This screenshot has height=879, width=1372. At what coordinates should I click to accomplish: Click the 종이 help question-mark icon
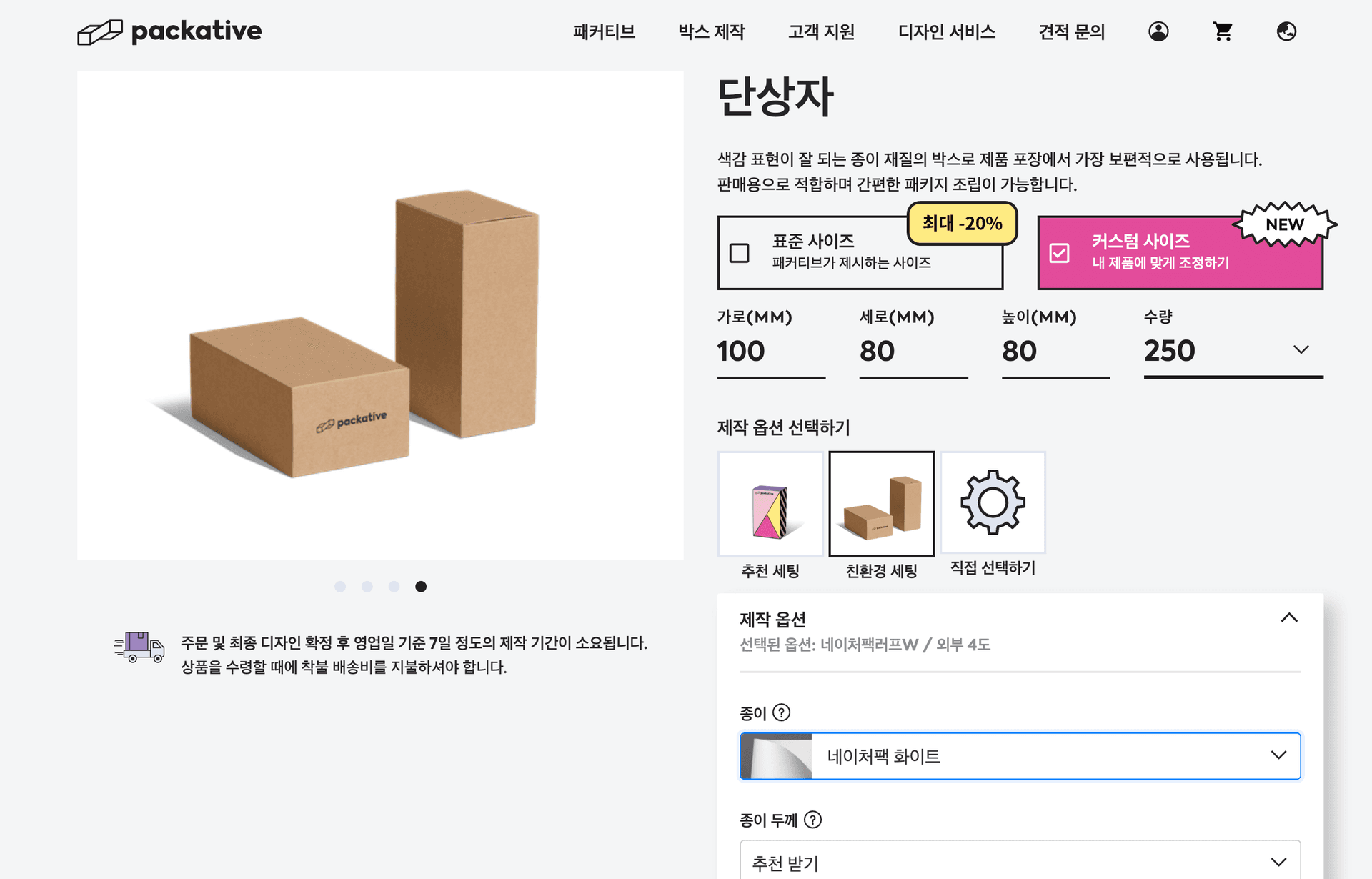click(782, 712)
